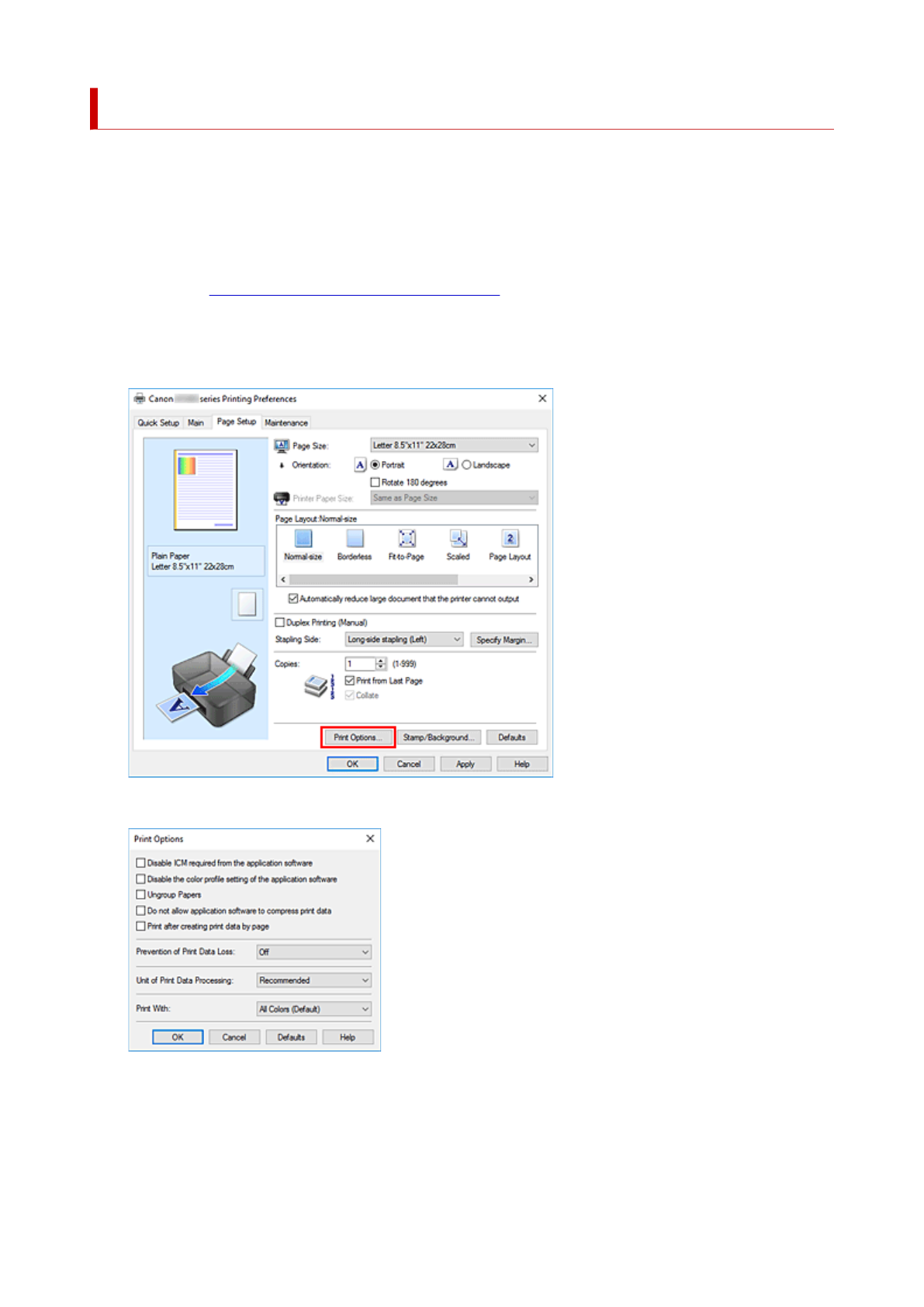Toggle Duplex Printing (Manual) checkbox
The height and width of the screenshot is (1307, 924).
pyautogui.click(x=280, y=622)
